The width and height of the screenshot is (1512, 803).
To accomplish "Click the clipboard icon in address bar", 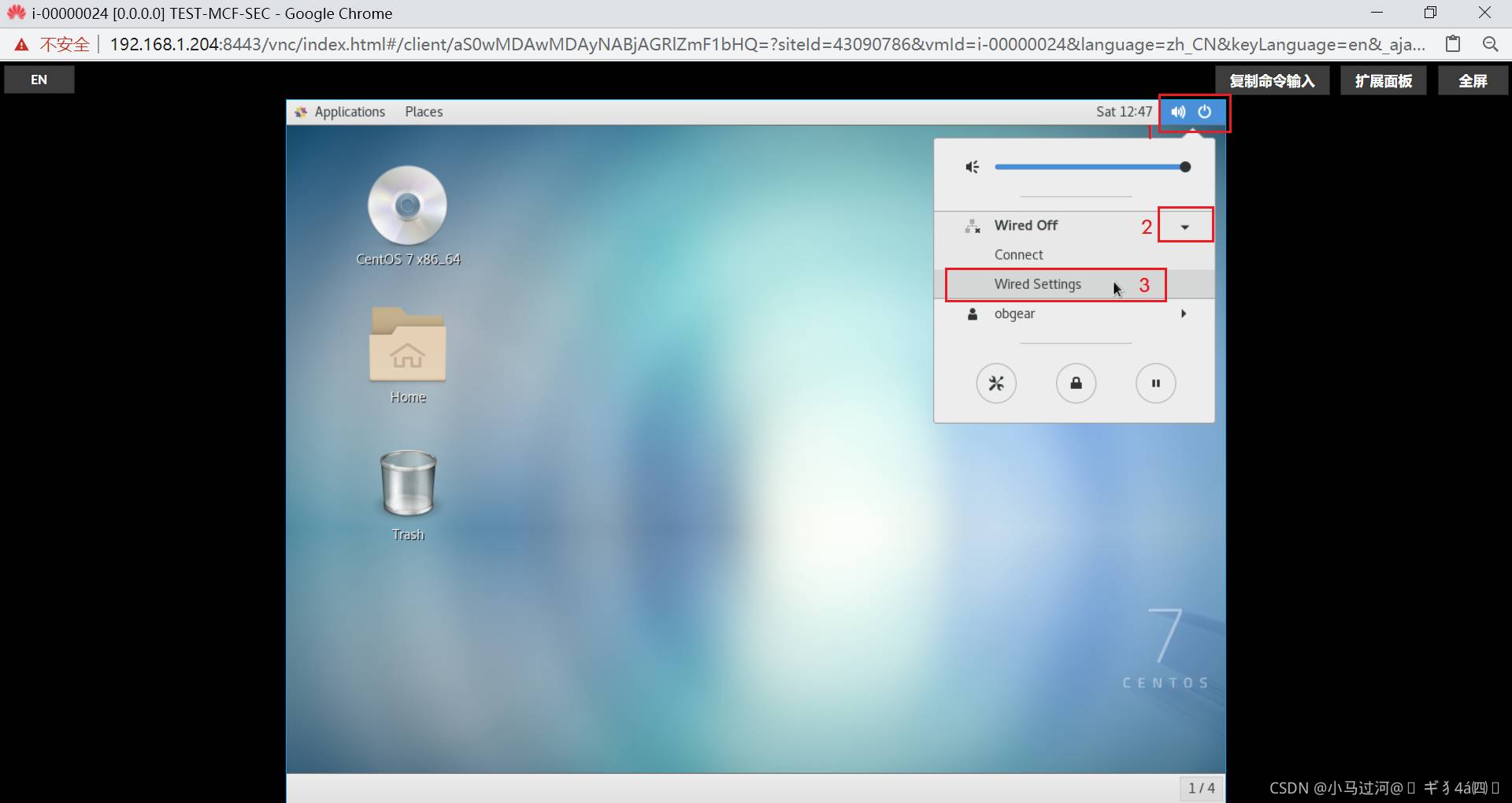I will pos(1453,44).
